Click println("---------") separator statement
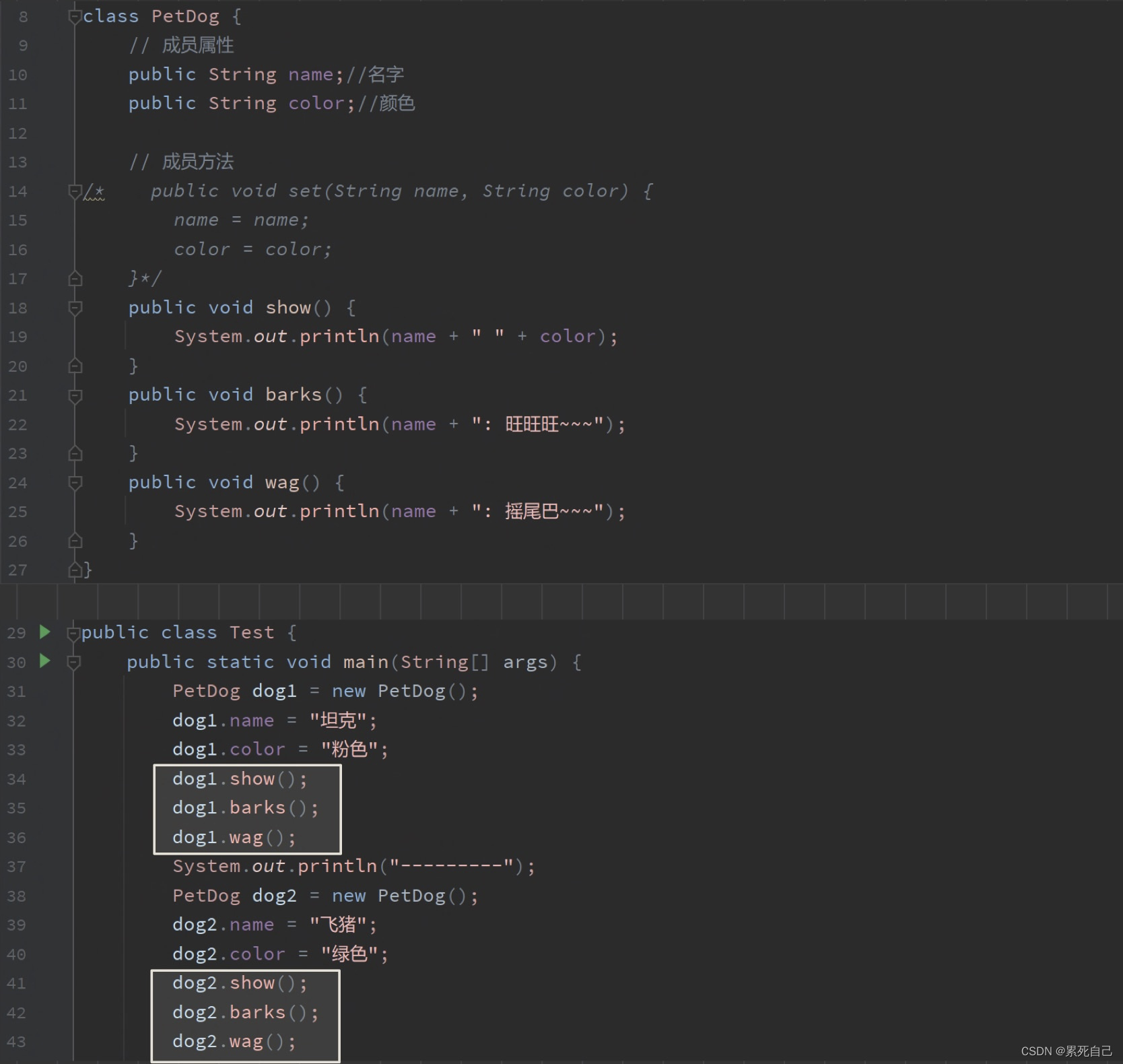 (x=354, y=866)
